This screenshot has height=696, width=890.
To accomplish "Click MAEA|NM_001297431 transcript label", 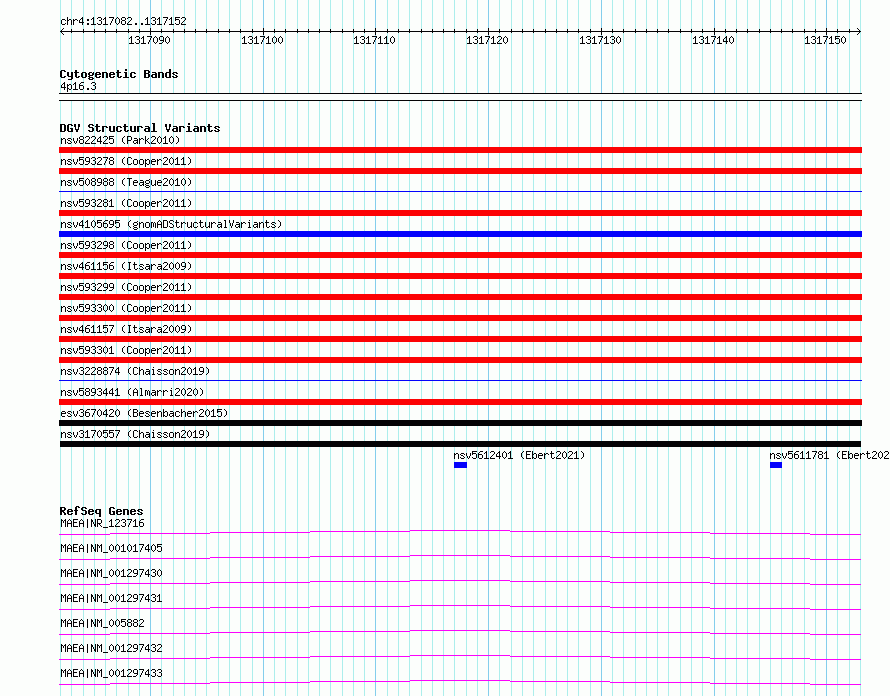I will (x=111, y=598).
